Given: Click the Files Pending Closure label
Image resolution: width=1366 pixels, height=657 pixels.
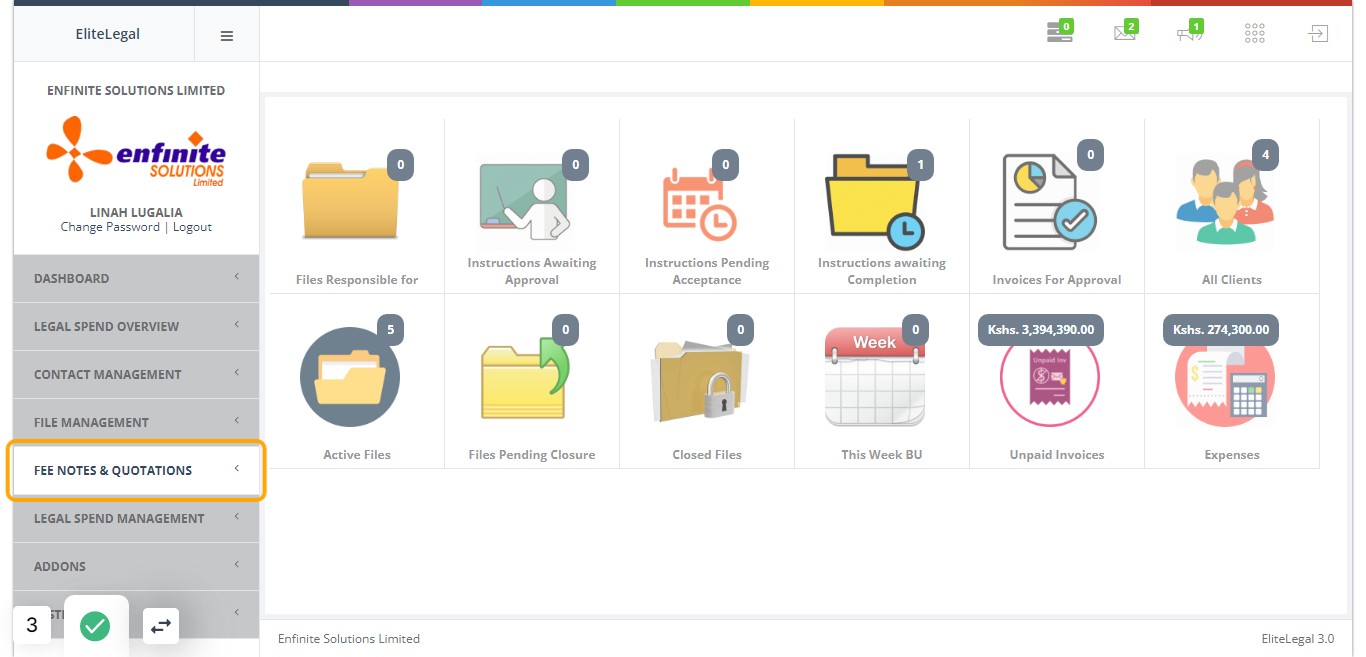Looking at the screenshot, I should [x=532, y=455].
